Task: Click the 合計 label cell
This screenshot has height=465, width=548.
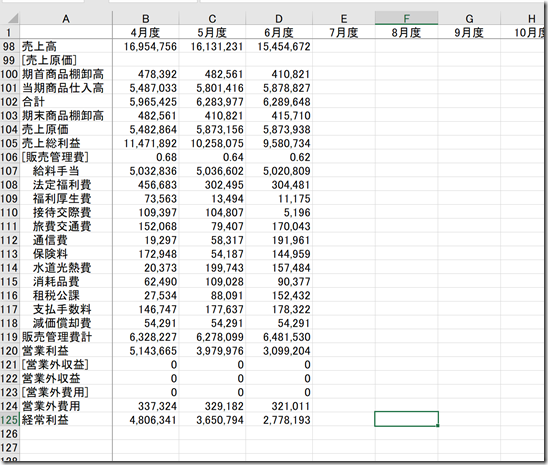Action: tap(66, 102)
